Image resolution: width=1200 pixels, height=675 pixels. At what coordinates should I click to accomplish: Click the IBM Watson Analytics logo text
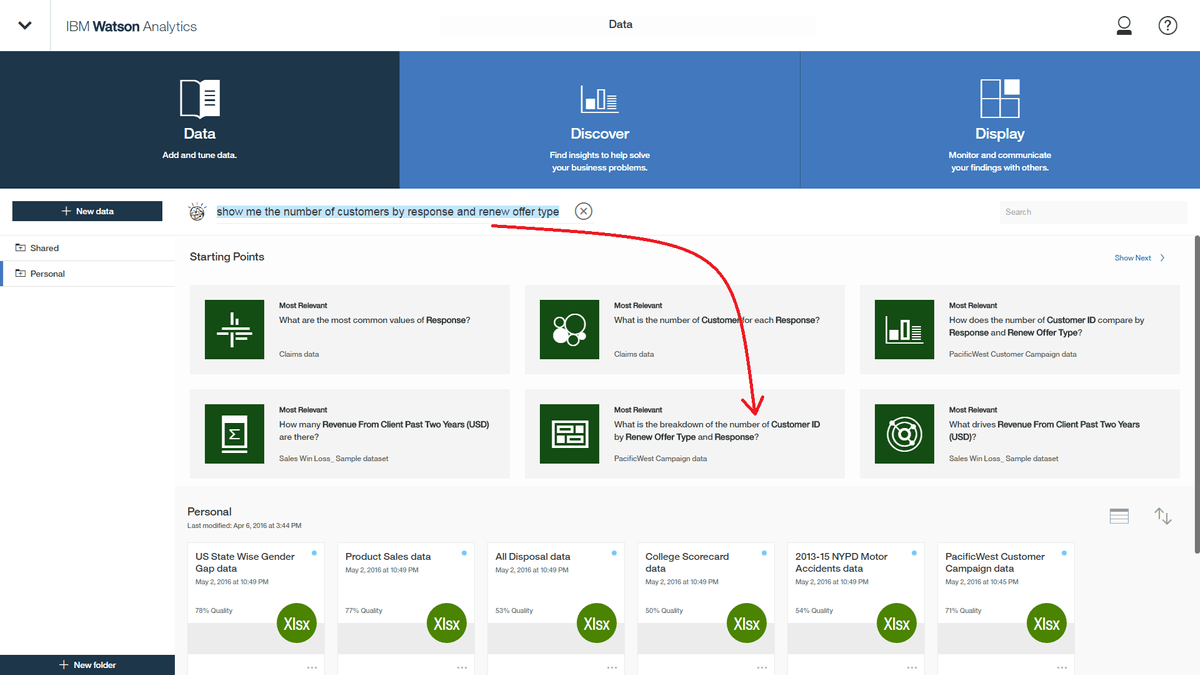tap(131, 27)
